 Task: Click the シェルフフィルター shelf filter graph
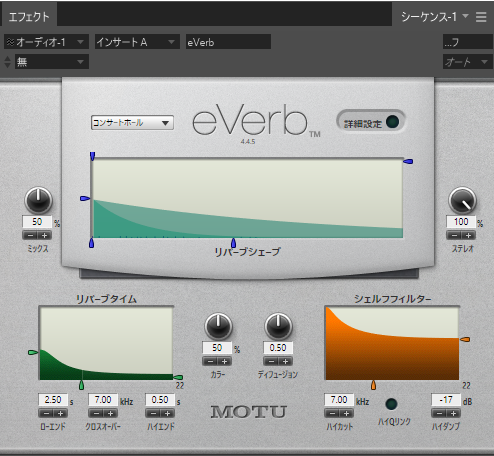(x=392, y=343)
